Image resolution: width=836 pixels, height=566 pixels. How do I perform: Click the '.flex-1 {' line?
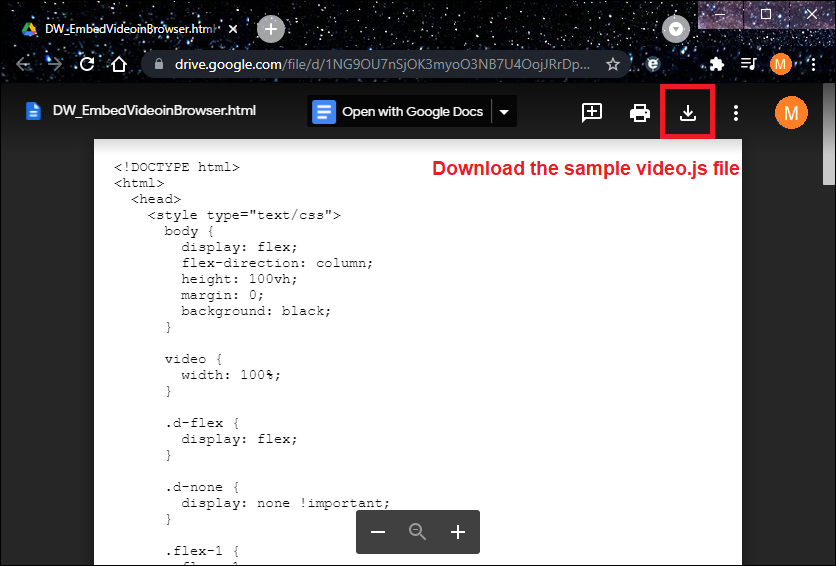[x=202, y=551]
